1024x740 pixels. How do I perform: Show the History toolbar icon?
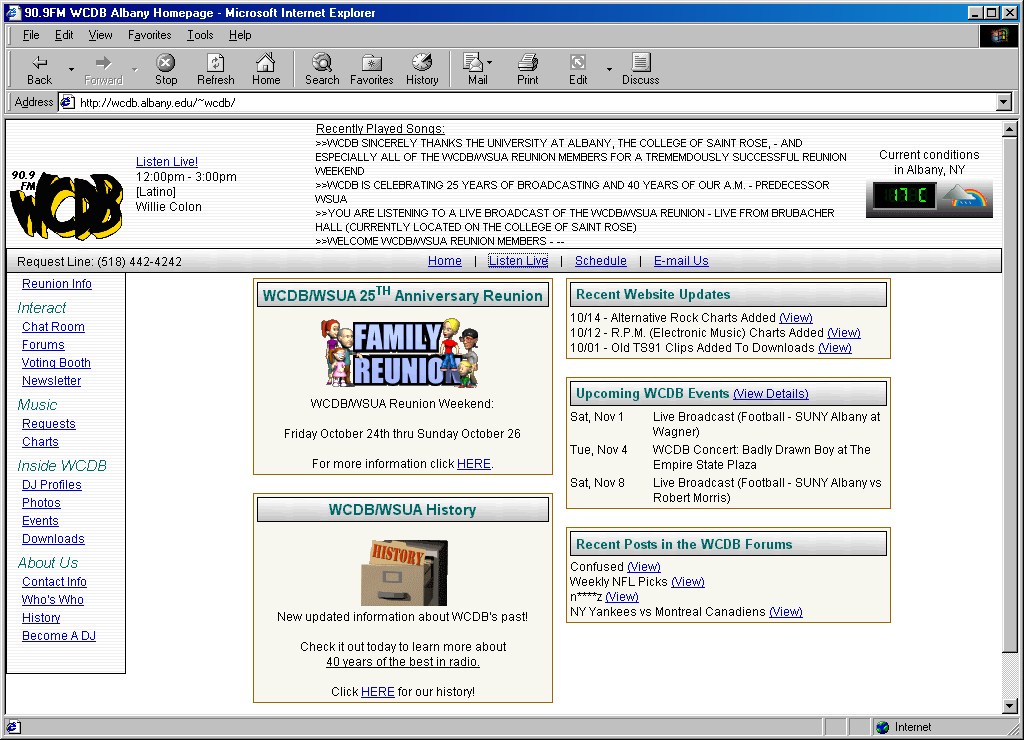[x=422, y=63]
